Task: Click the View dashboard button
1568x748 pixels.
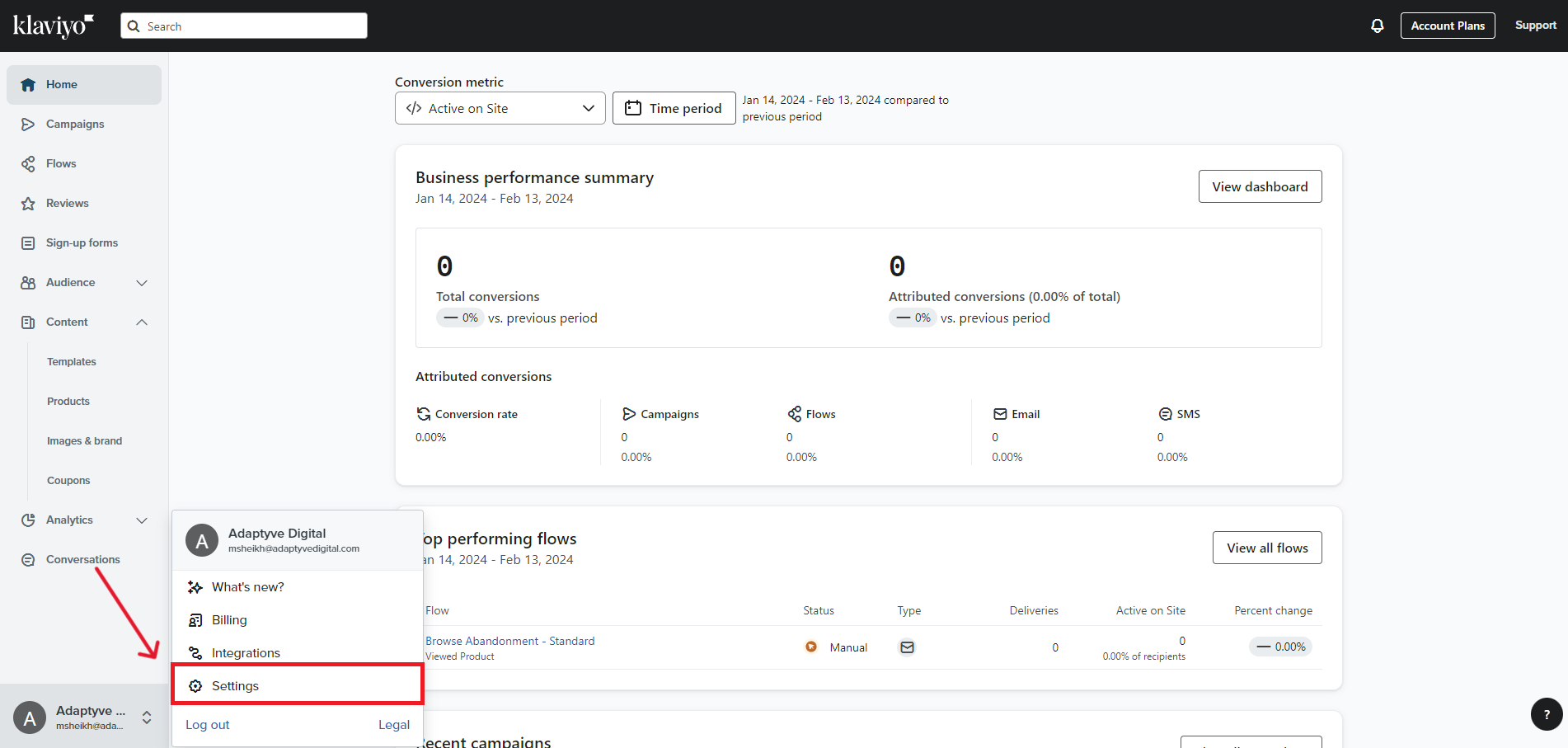Action: pos(1259,186)
